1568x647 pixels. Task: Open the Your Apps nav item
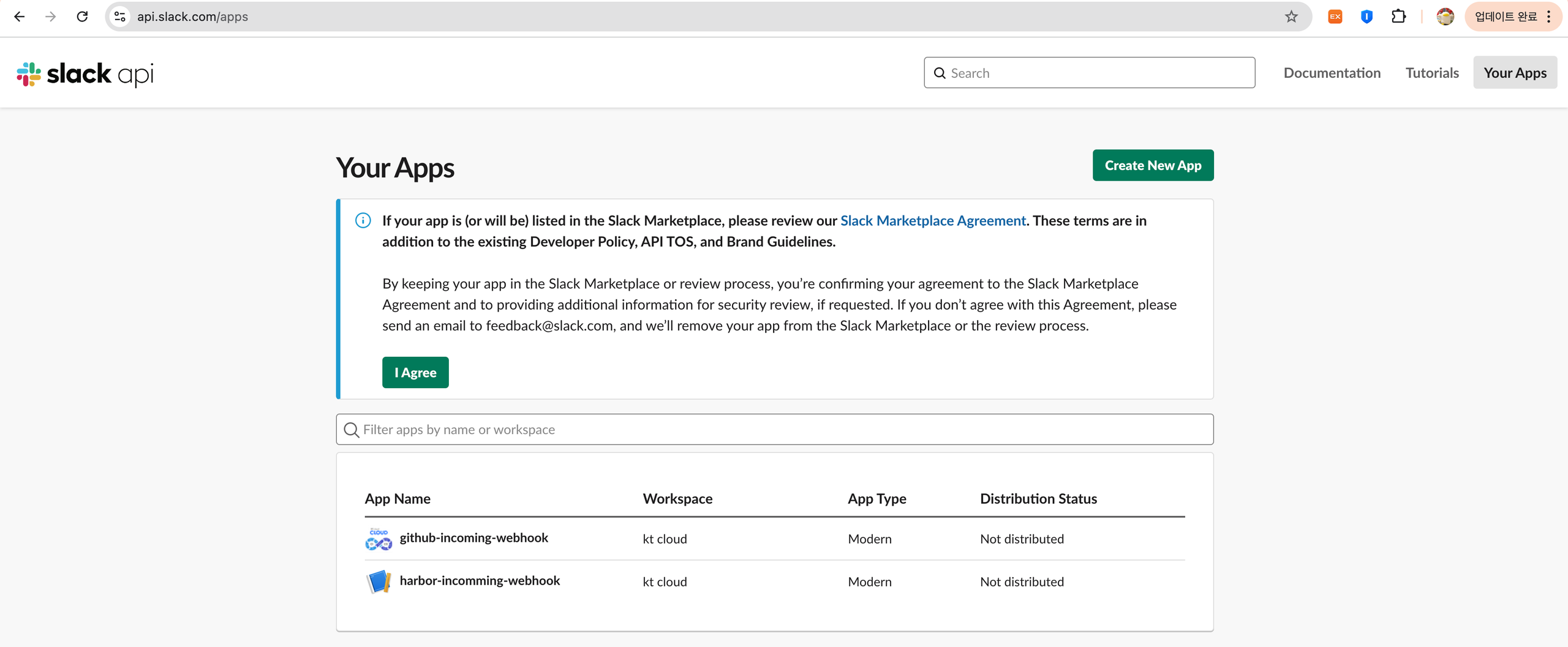[x=1515, y=73]
